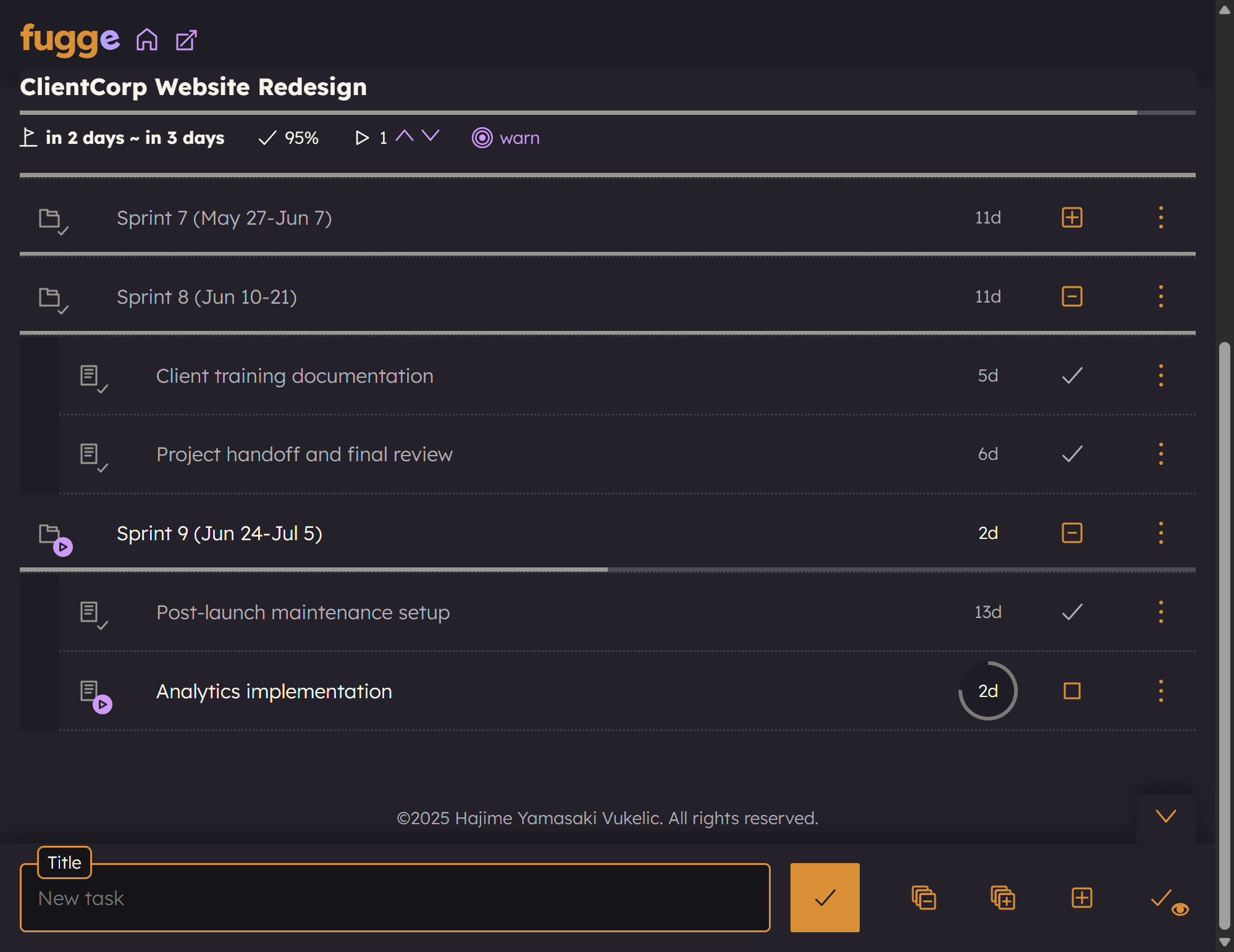The height and width of the screenshot is (952, 1234).
Task: Open the external edit link icon
Action: pyautogui.click(x=186, y=41)
